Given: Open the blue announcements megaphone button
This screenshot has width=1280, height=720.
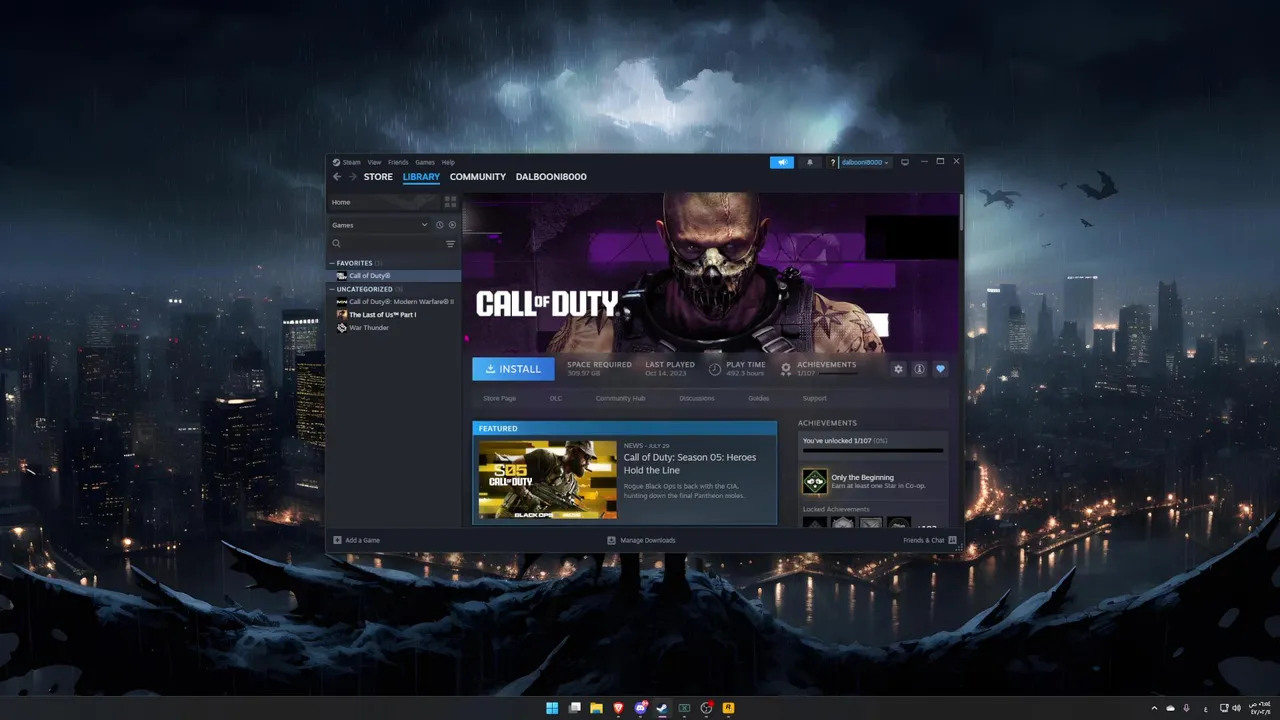Looking at the screenshot, I should (782, 162).
